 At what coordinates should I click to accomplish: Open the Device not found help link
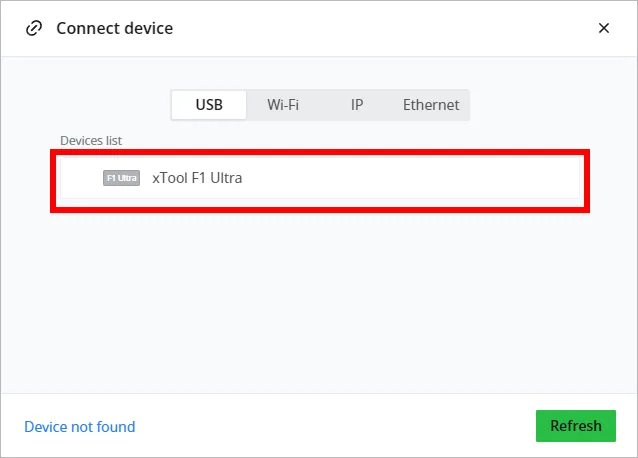pyautogui.click(x=80, y=427)
